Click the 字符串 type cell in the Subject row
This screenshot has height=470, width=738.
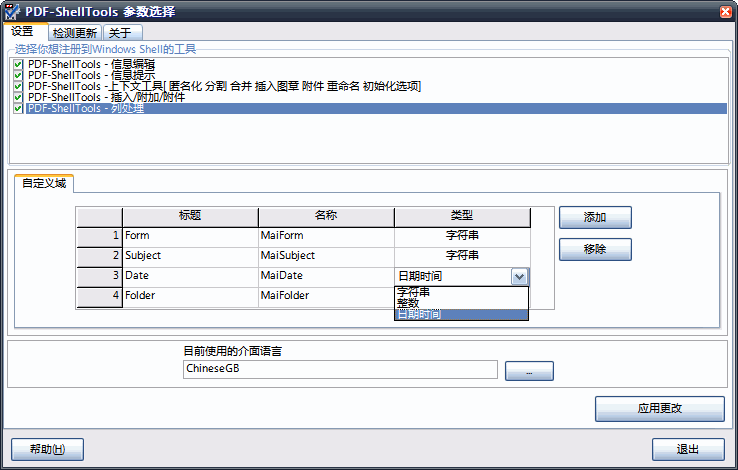click(462, 255)
